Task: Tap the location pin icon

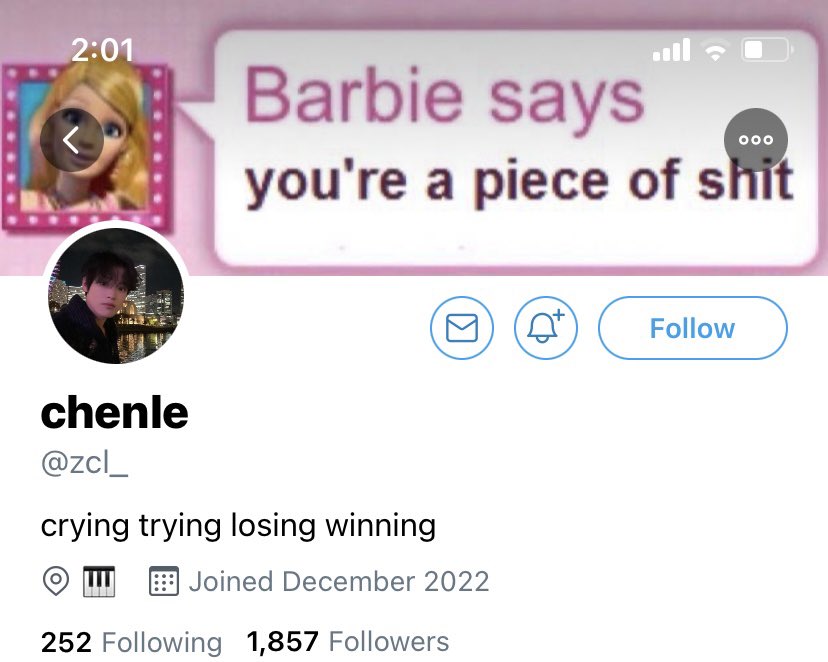Action: 55,581
